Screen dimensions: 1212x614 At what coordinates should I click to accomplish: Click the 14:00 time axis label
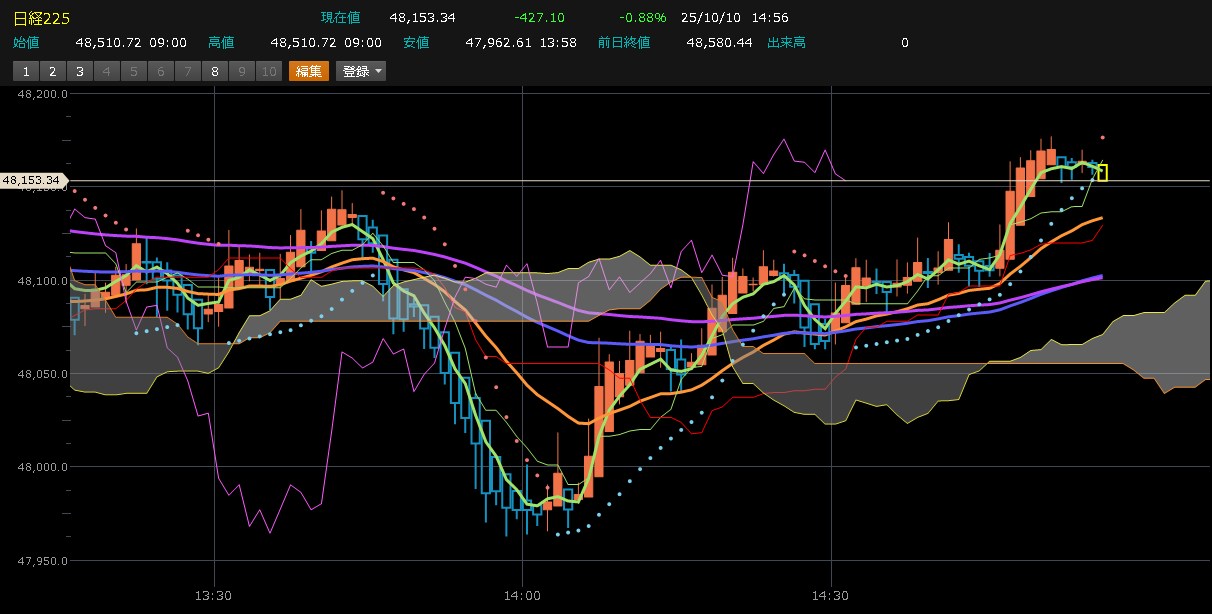[523, 594]
